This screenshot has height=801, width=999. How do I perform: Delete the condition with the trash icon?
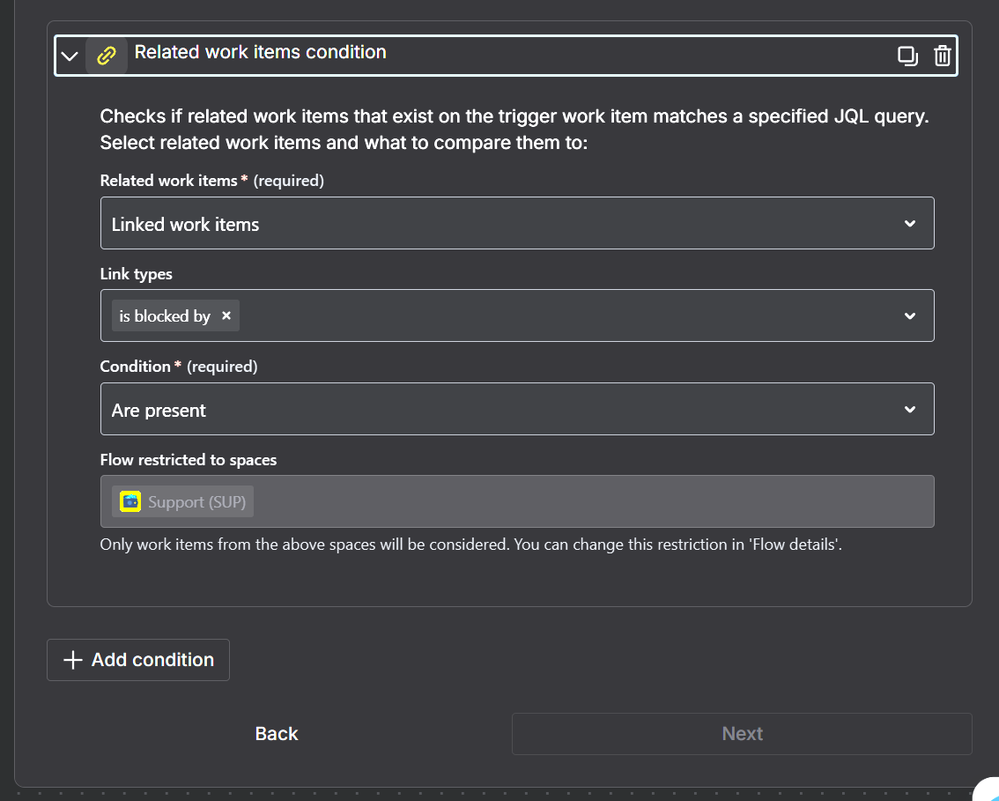(x=942, y=56)
